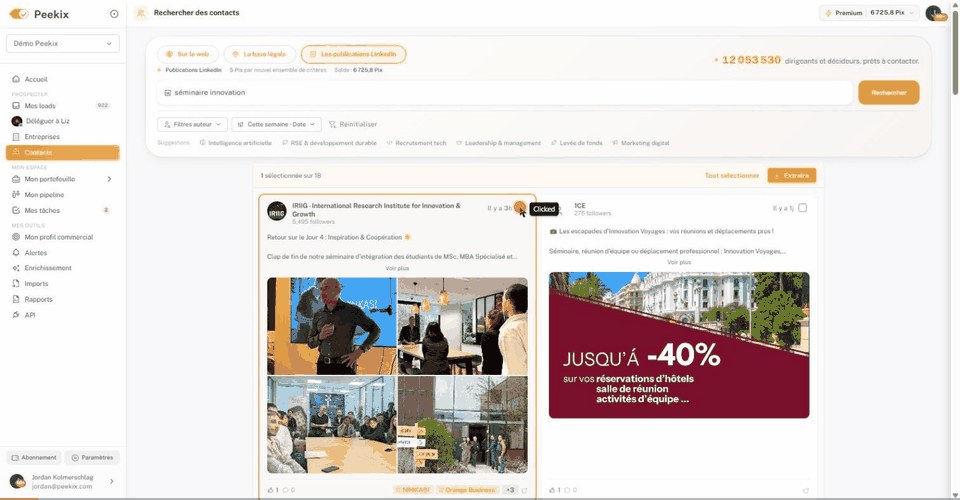Click the user avatar at top right
960x500 pixels.
pos(934,13)
